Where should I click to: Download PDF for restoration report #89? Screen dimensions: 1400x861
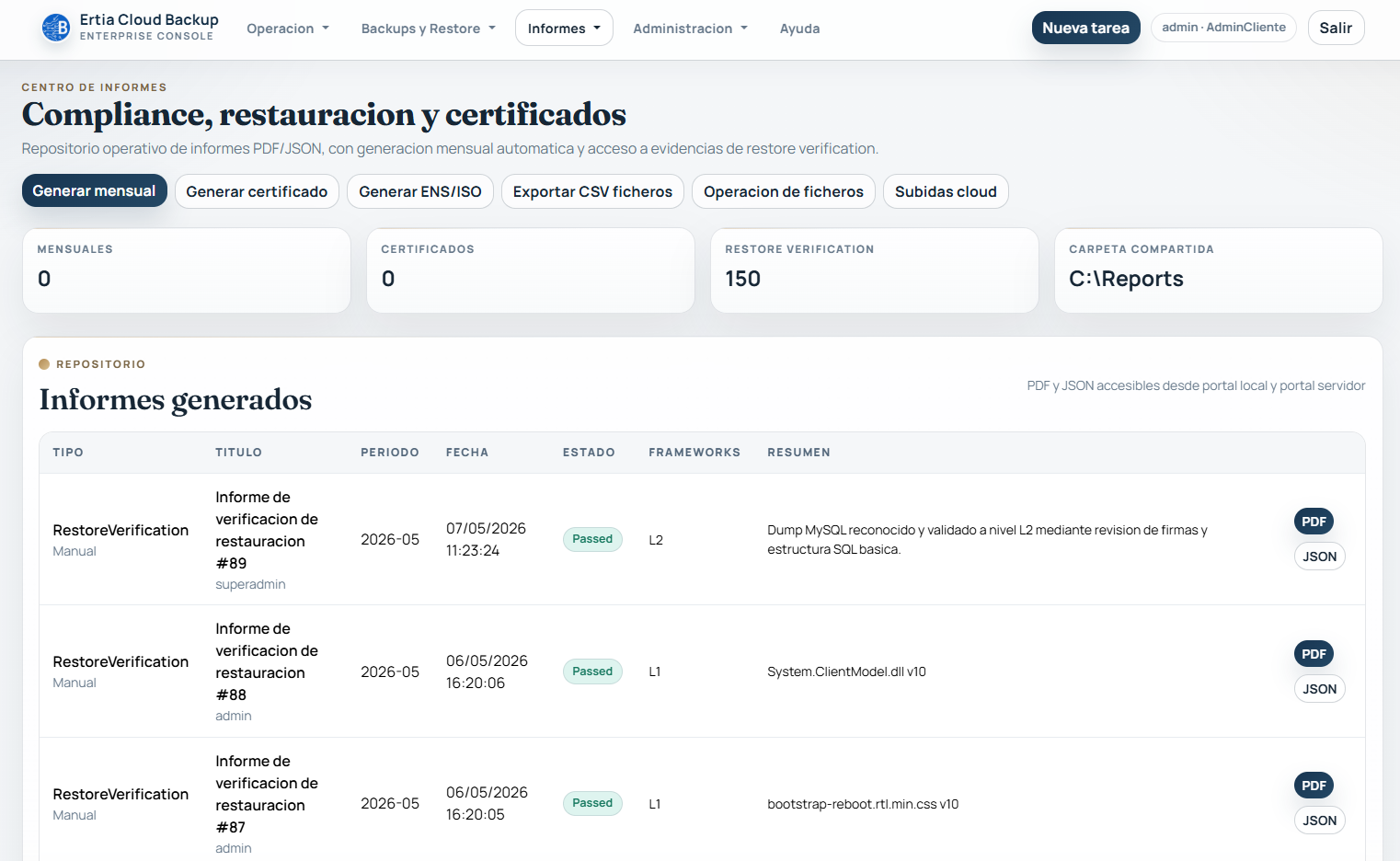pyautogui.click(x=1314, y=522)
